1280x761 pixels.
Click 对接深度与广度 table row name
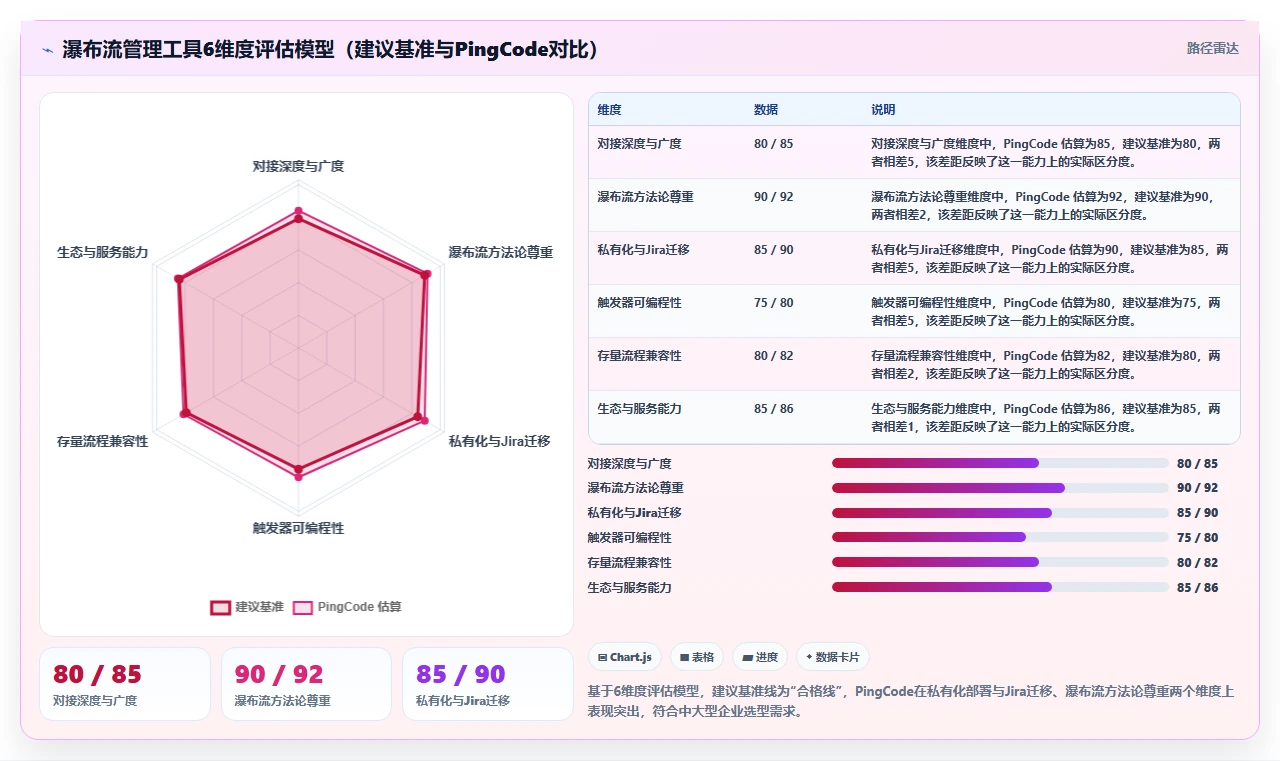[x=639, y=144]
